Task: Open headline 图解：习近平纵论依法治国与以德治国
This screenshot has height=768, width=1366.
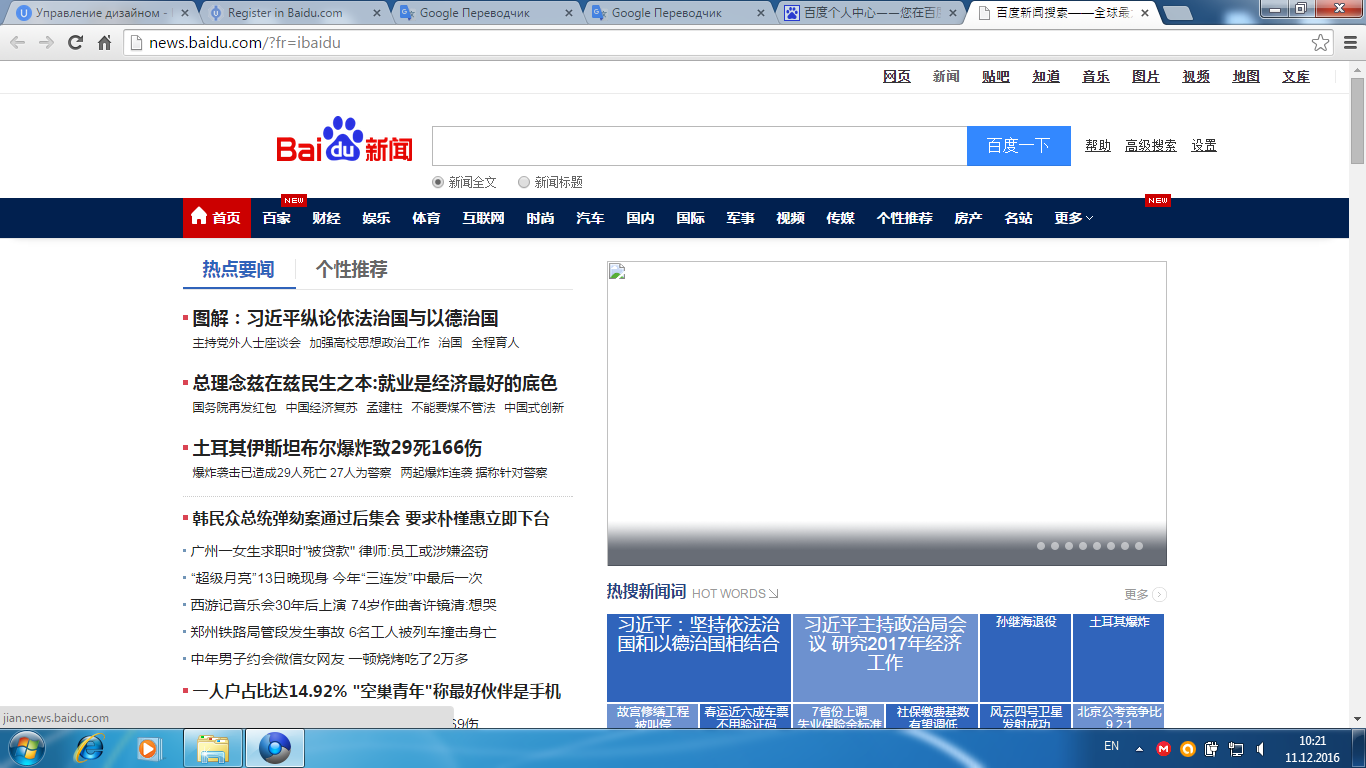Action: tap(345, 318)
